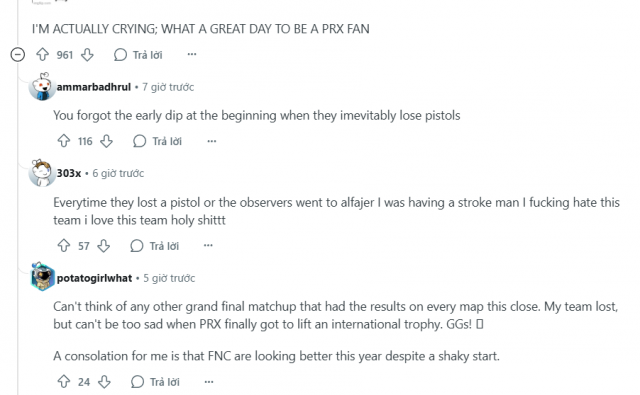This screenshot has height=395, width=640.
Task: Reply to 303x's comment
Action: point(155,246)
